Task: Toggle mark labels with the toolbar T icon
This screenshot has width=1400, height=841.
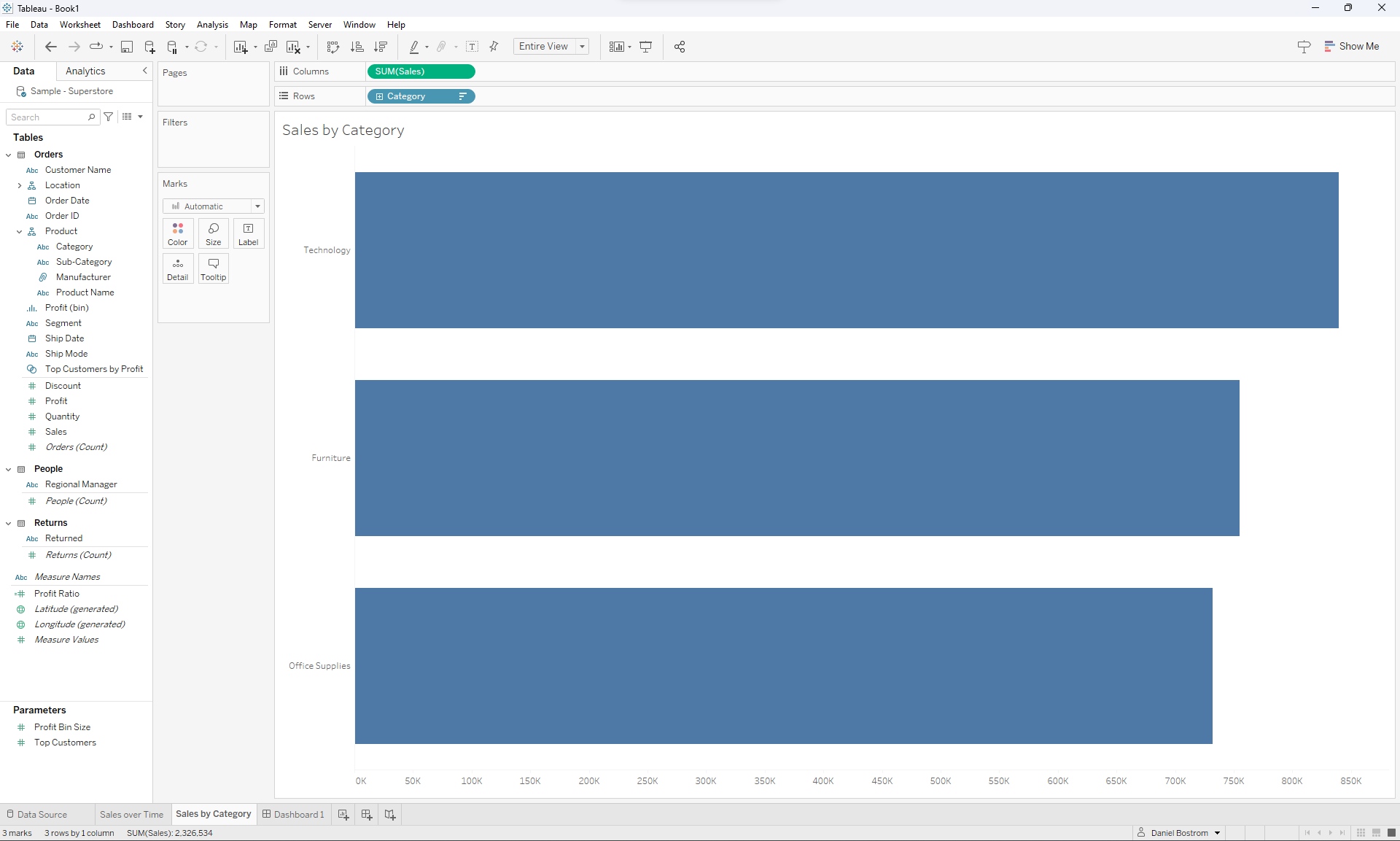Action: point(472,47)
